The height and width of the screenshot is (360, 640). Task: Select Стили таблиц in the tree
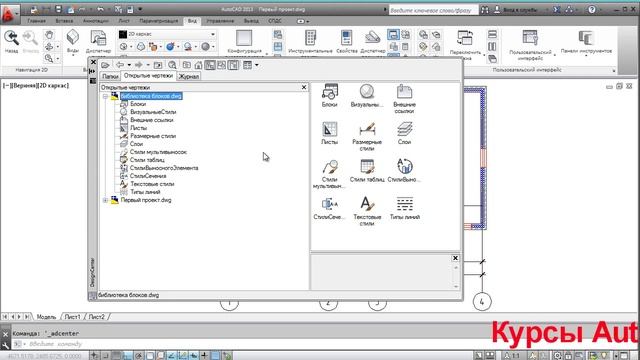(147, 160)
